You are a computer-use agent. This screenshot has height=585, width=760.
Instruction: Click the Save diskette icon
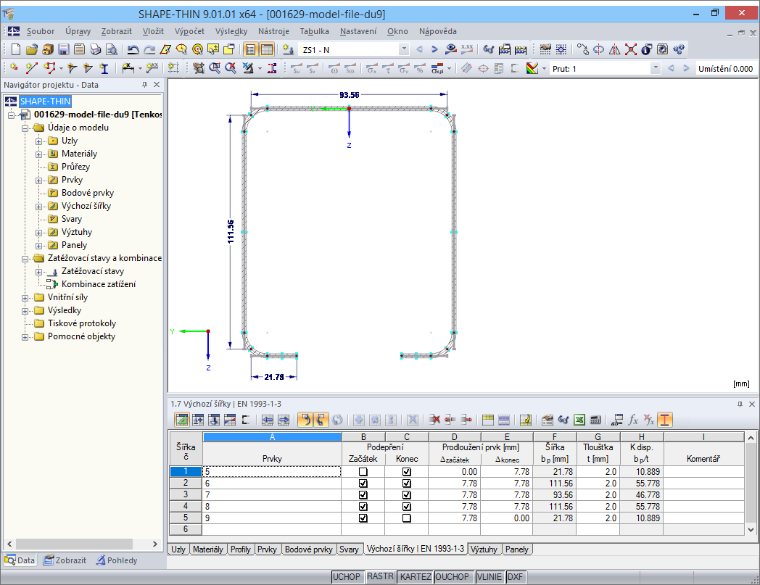click(x=63, y=49)
